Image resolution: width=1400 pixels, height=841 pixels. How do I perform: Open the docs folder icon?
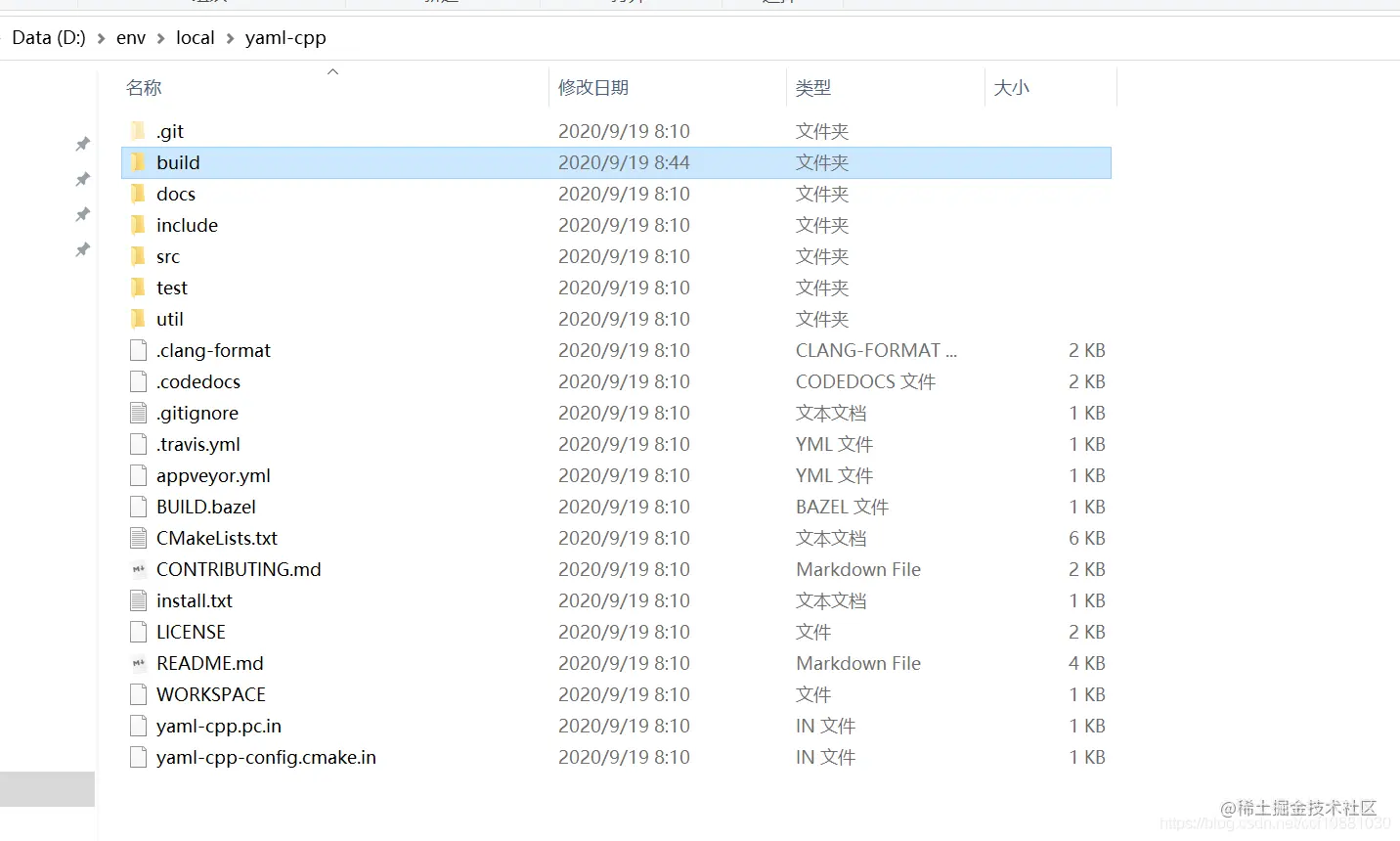pos(138,194)
